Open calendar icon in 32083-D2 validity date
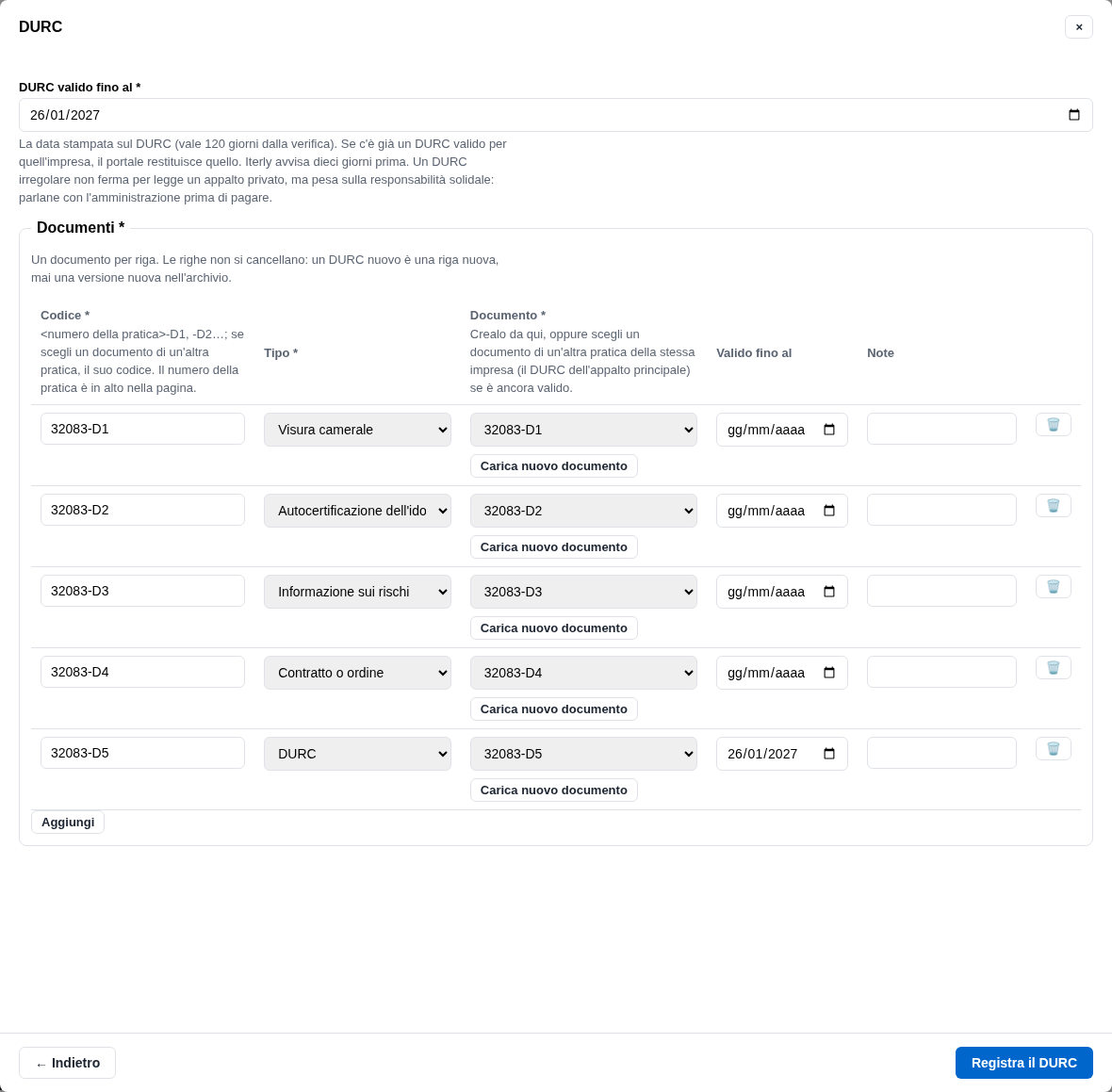This screenshot has height=1092, width=1112. click(829, 511)
